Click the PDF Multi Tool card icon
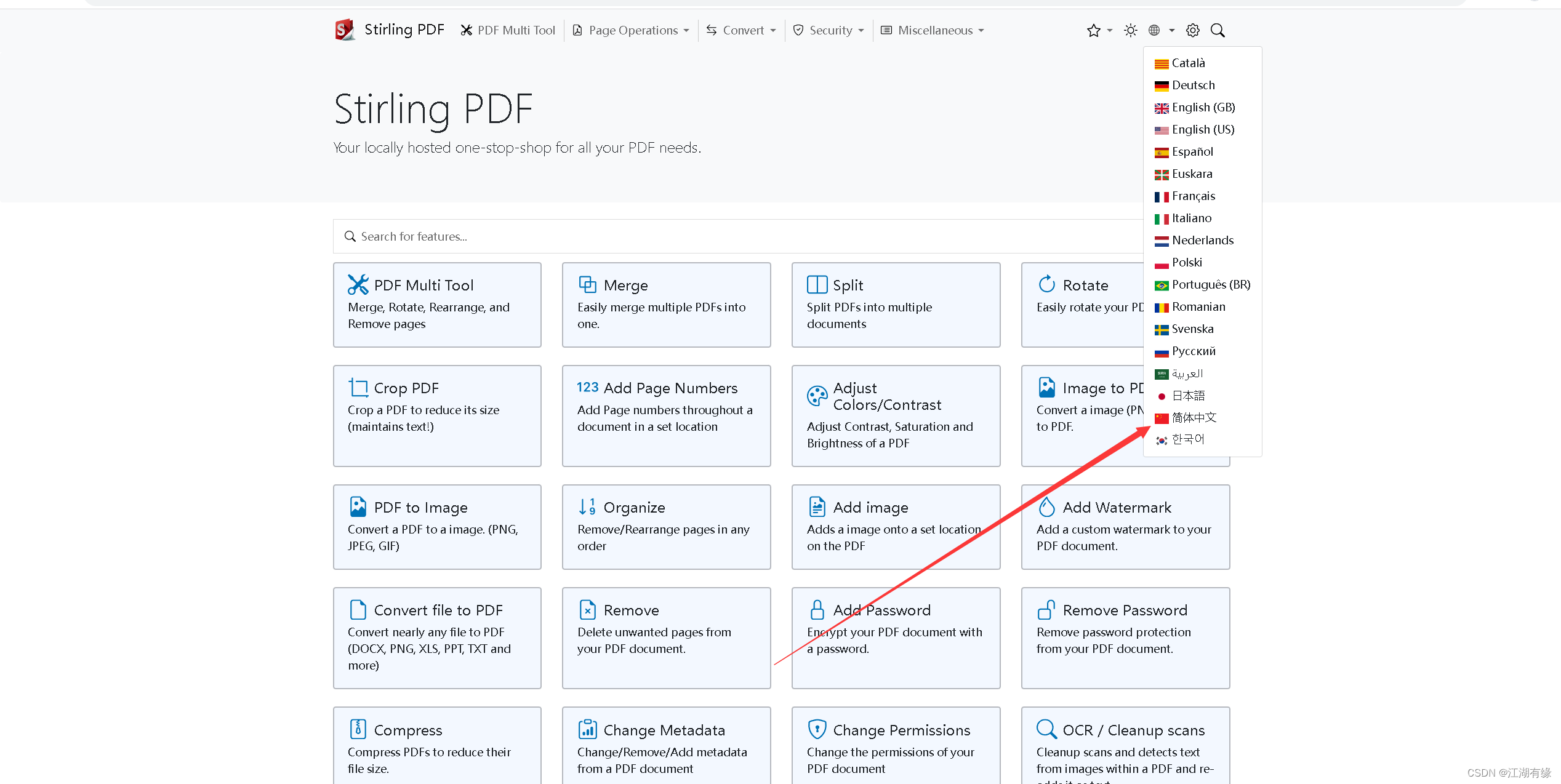 358,284
